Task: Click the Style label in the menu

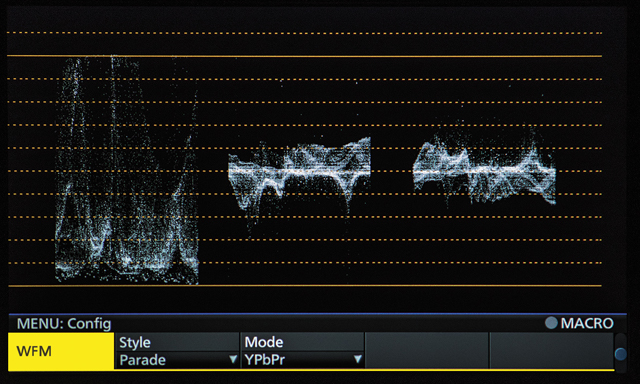Action: click(x=135, y=342)
